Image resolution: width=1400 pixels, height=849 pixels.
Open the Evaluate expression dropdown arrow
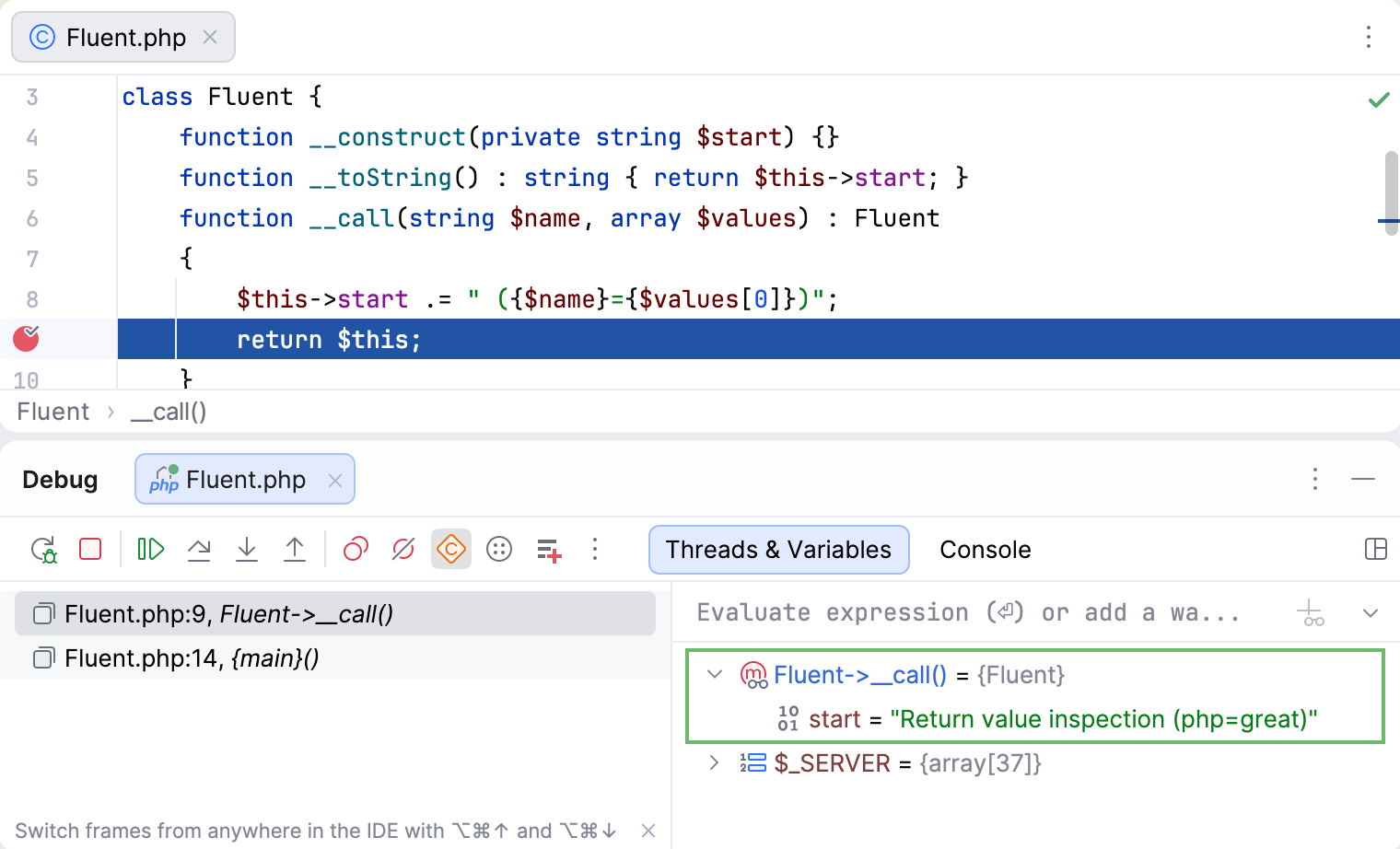coord(1370,611)
